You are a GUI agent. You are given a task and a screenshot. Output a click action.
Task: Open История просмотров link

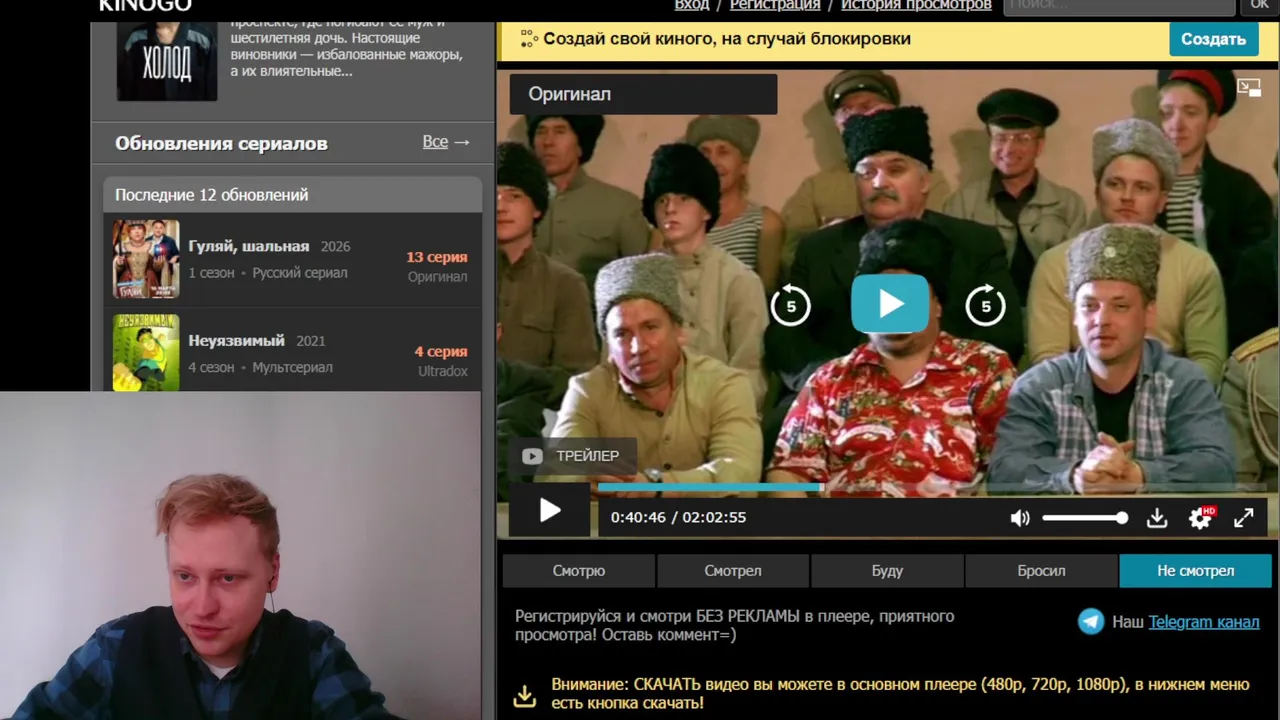pos(916,5)
